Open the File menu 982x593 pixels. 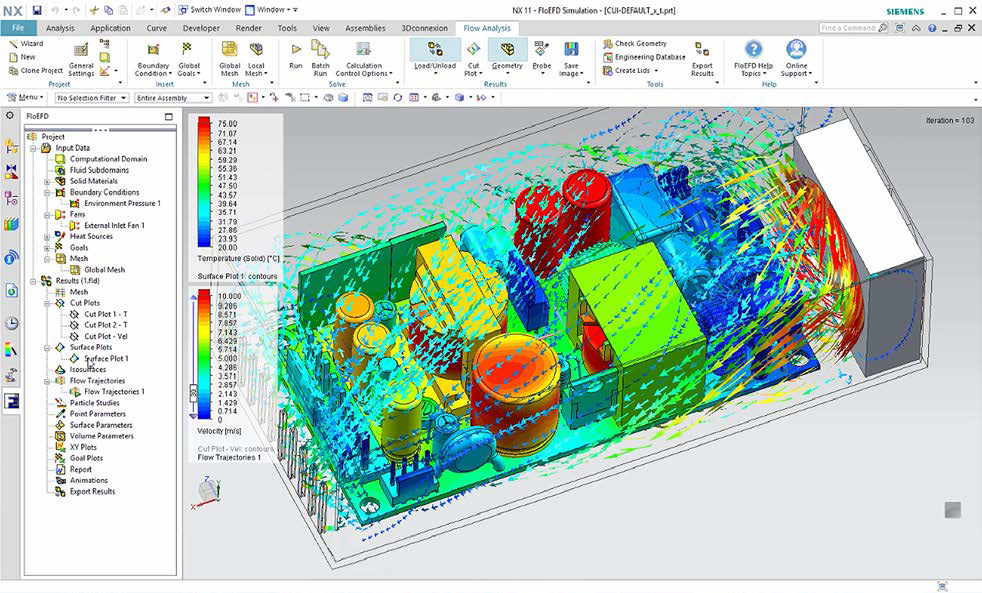(17, 28)
